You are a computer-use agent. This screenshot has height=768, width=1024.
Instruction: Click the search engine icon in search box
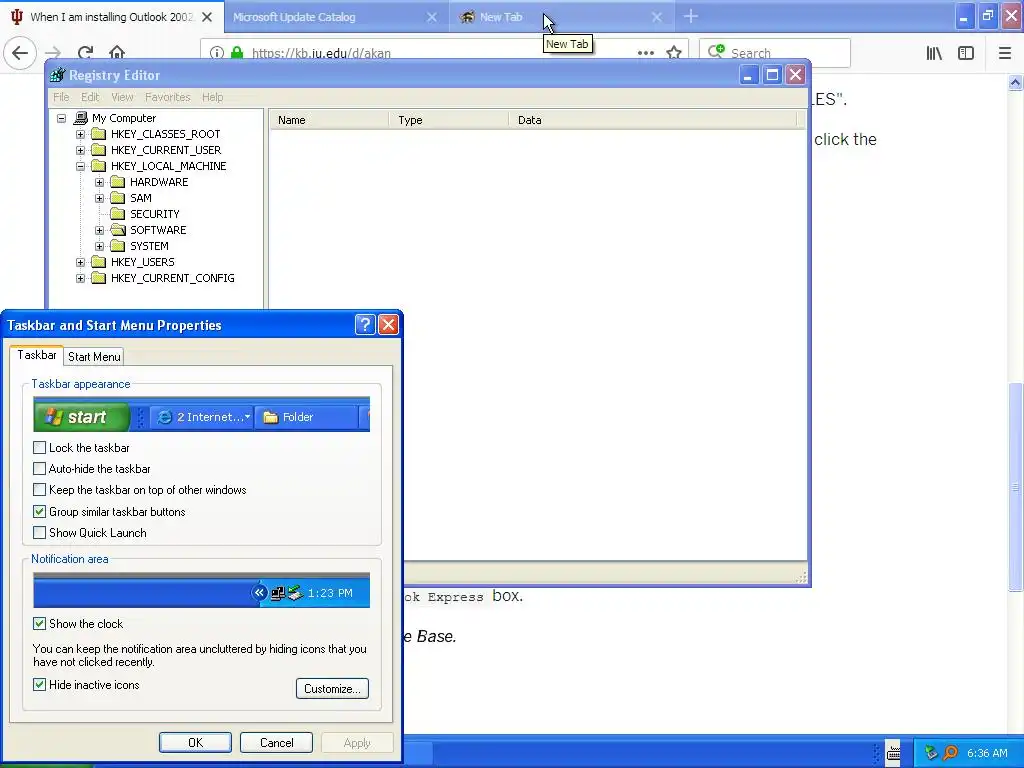point(716,52)
